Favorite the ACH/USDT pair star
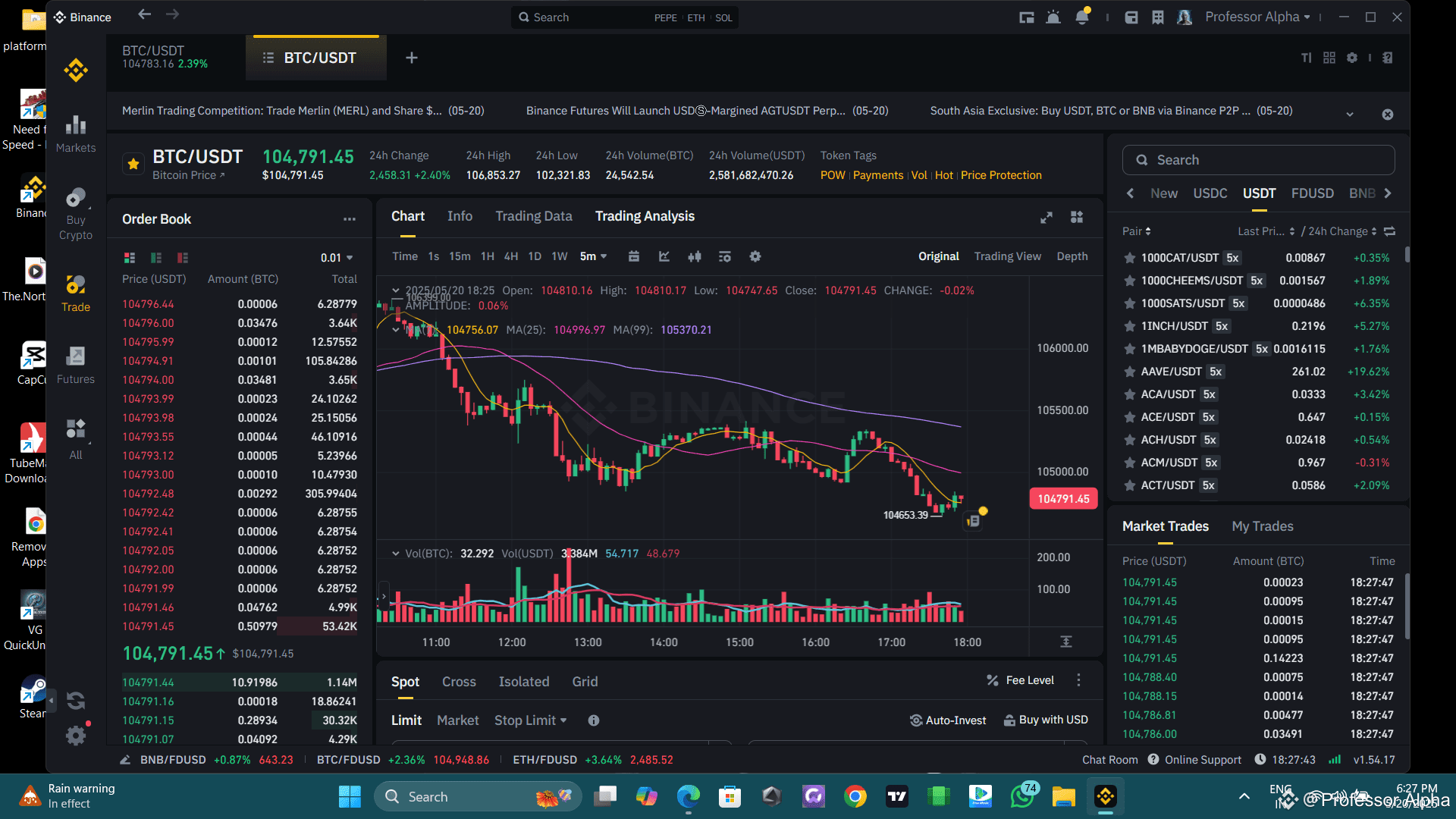Viewport: 1456px width, 819px height. click(1130, 440)
